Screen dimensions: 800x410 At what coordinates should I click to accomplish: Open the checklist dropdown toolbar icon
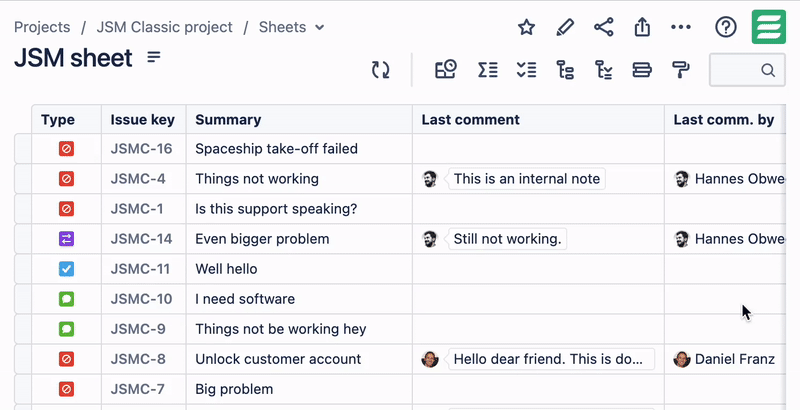526,70
